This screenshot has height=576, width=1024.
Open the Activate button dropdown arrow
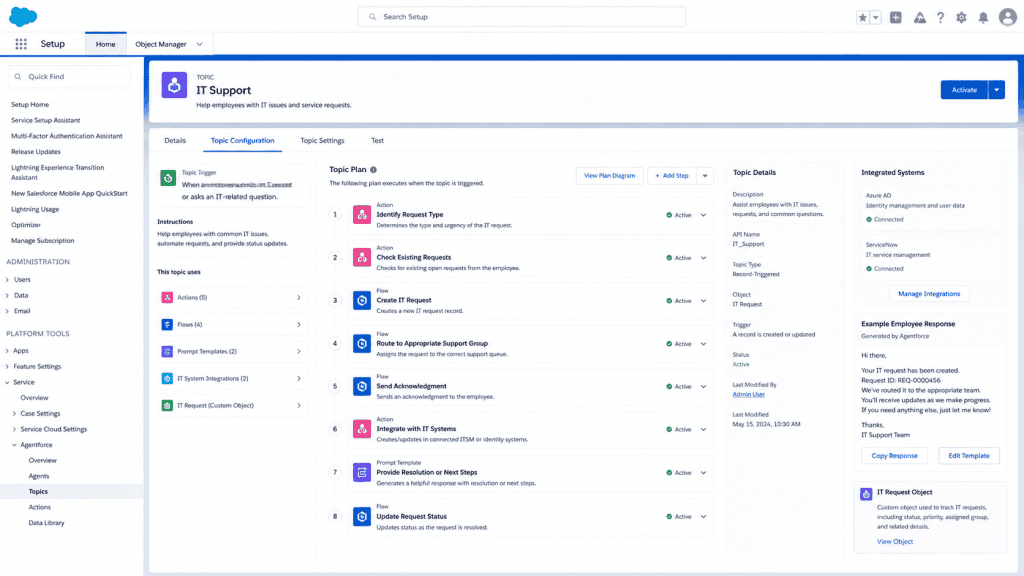click(x=997, y=89)
